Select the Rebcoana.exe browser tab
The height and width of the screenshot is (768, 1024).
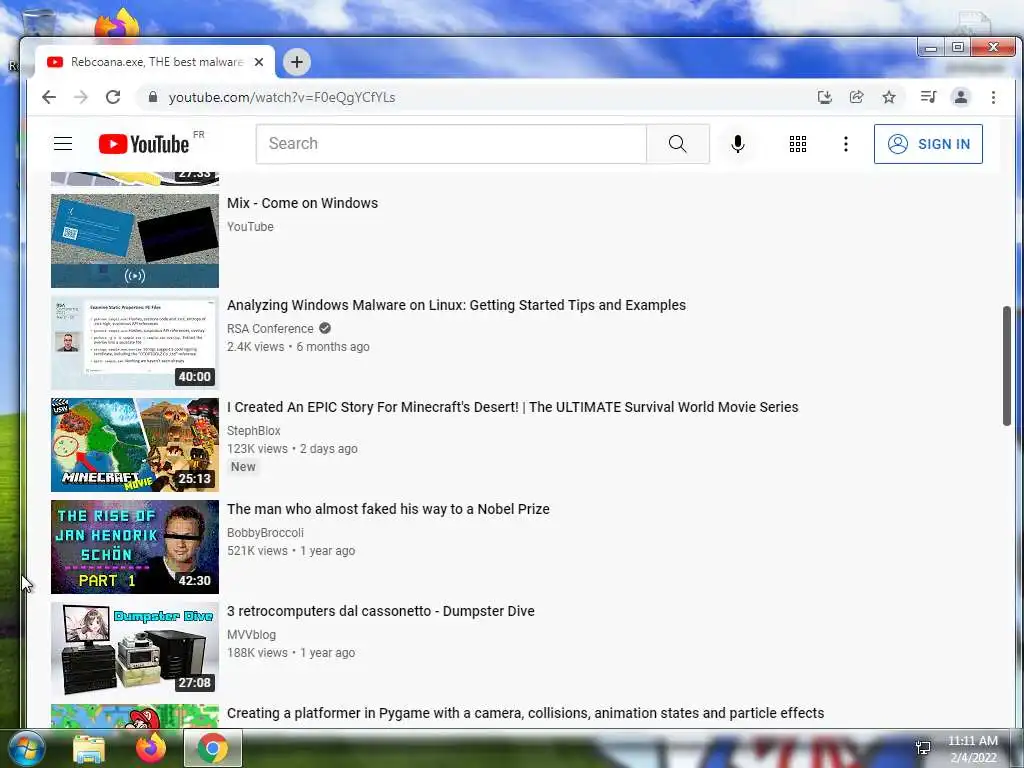point(155,62)
